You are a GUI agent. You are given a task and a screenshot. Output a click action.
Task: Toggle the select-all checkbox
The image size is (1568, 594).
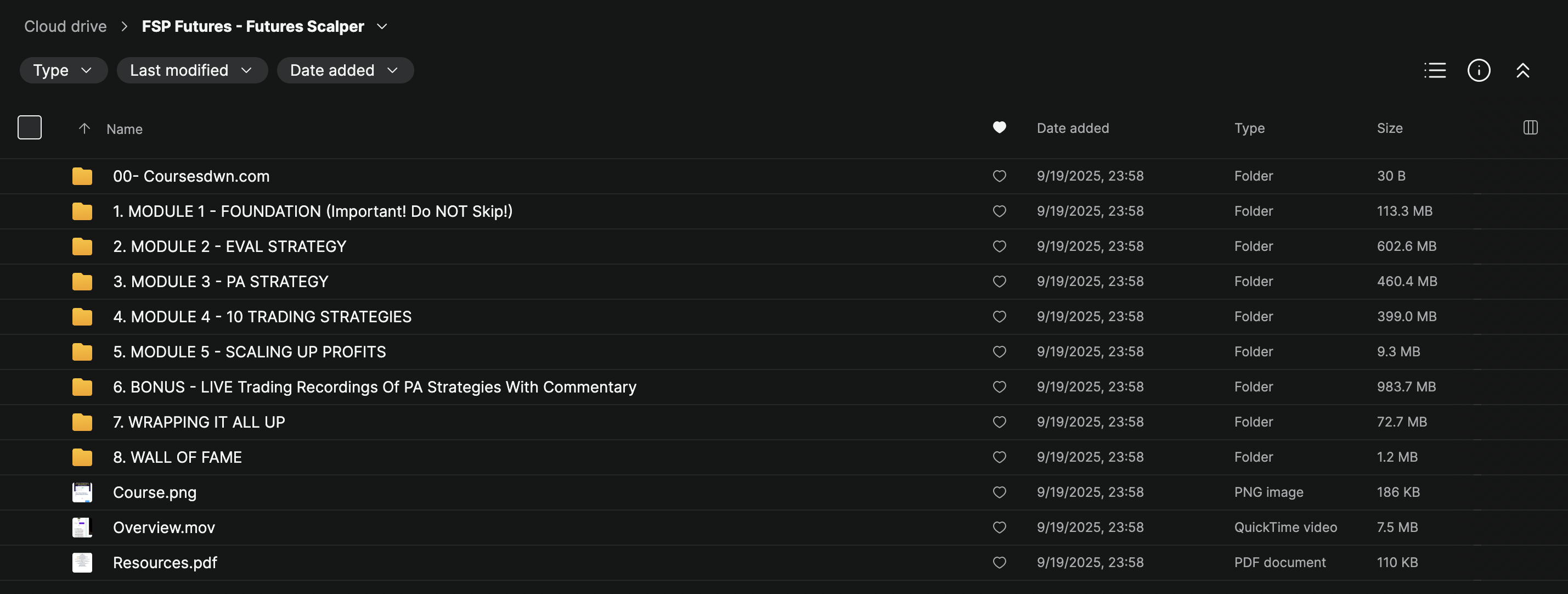30,127
